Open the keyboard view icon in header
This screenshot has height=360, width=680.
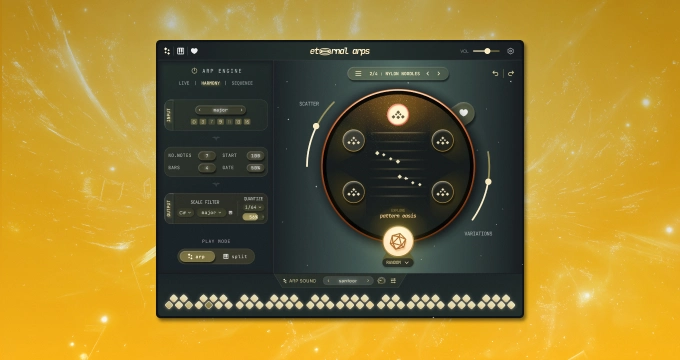(x=180, y=51)
